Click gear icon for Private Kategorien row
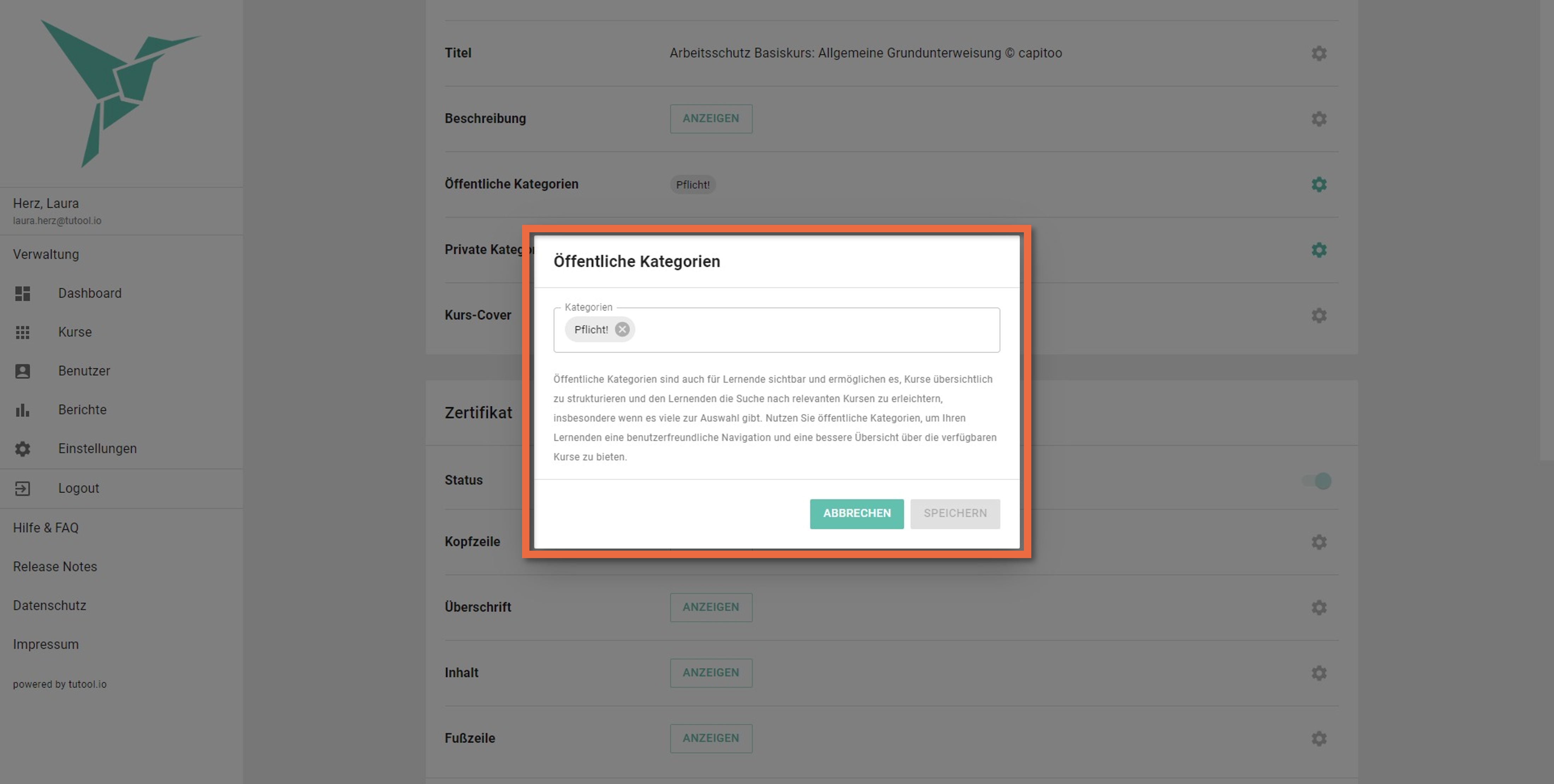Image resolution: width=1554 pixels, height=784 pixels. (x=1319, y=250)
